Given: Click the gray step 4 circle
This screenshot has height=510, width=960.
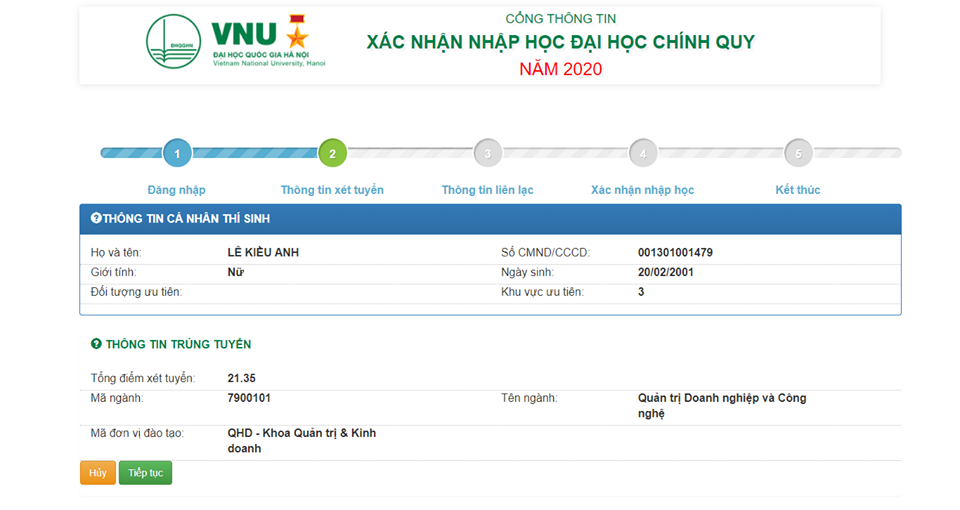Looking at the screenshot, I should [643, 153].
